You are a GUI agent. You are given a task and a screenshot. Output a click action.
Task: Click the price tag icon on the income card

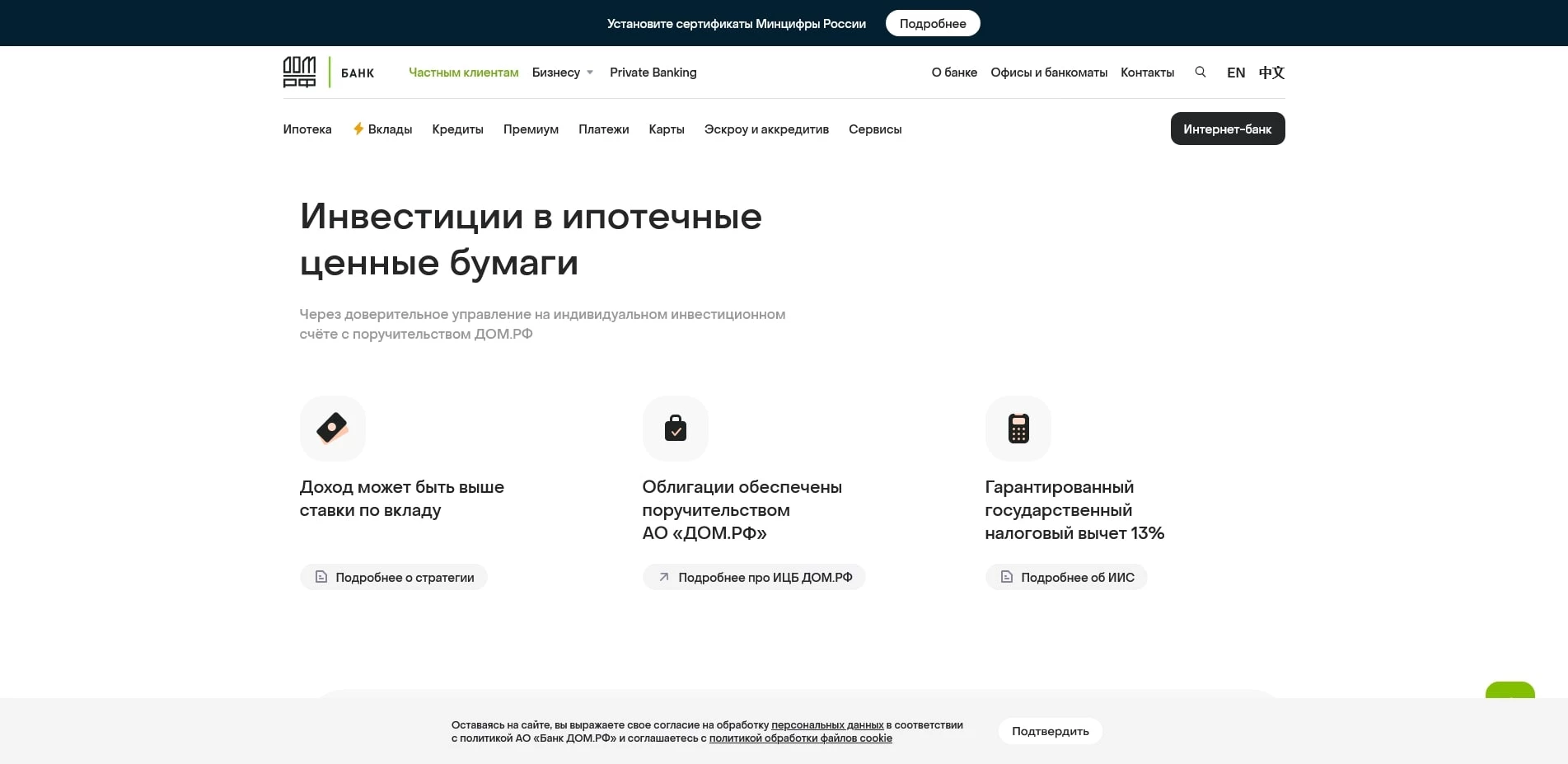(x=332, y=428)
